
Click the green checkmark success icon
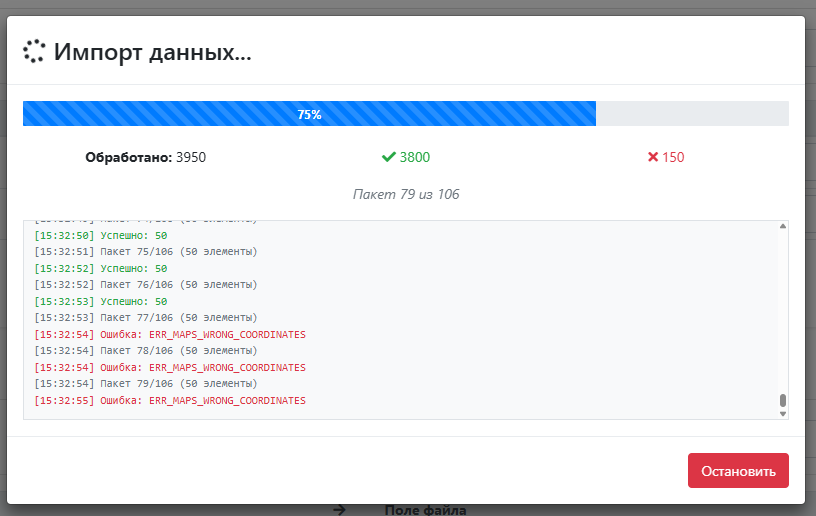pos(388,157)
